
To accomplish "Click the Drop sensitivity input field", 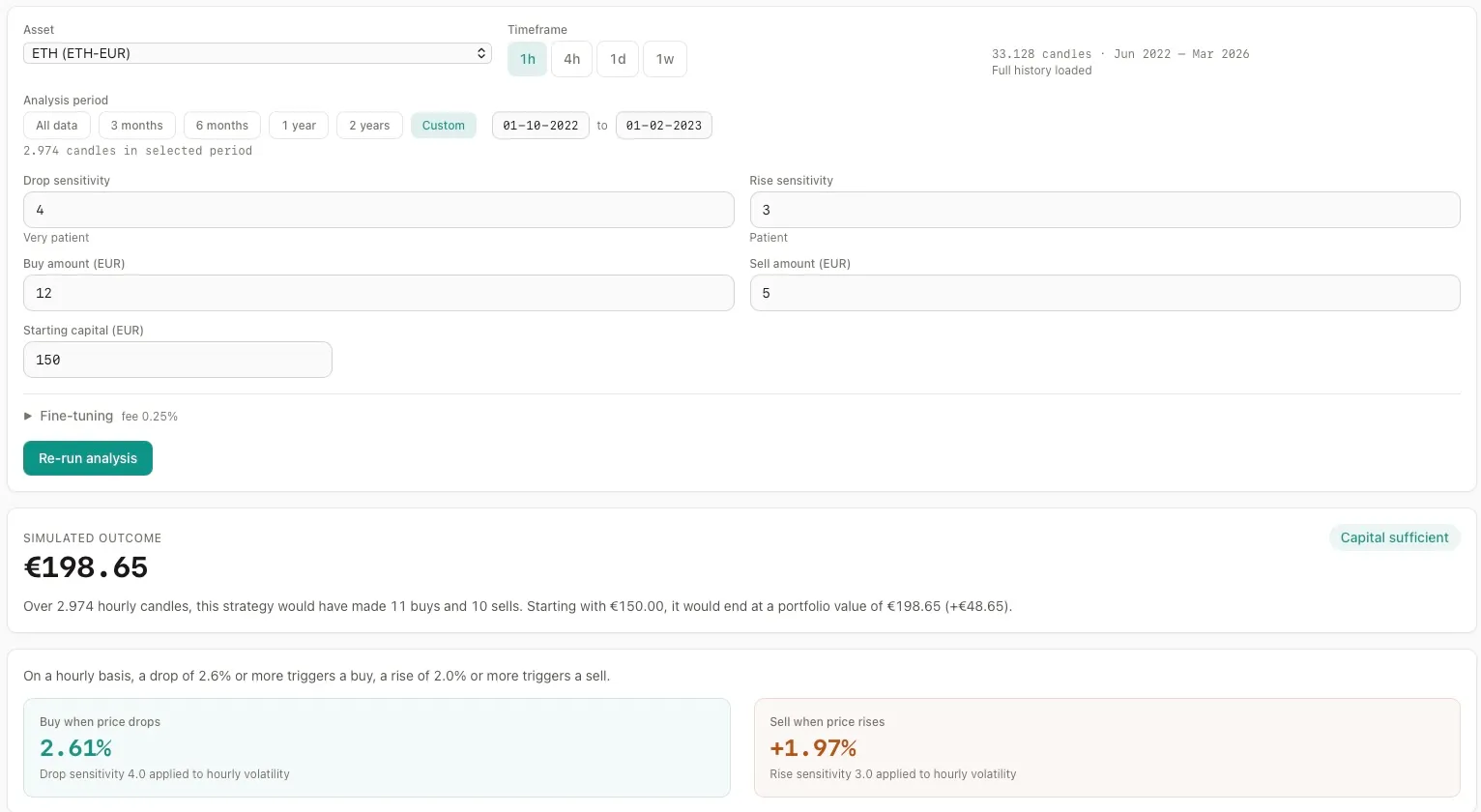I will pos(378,210).
